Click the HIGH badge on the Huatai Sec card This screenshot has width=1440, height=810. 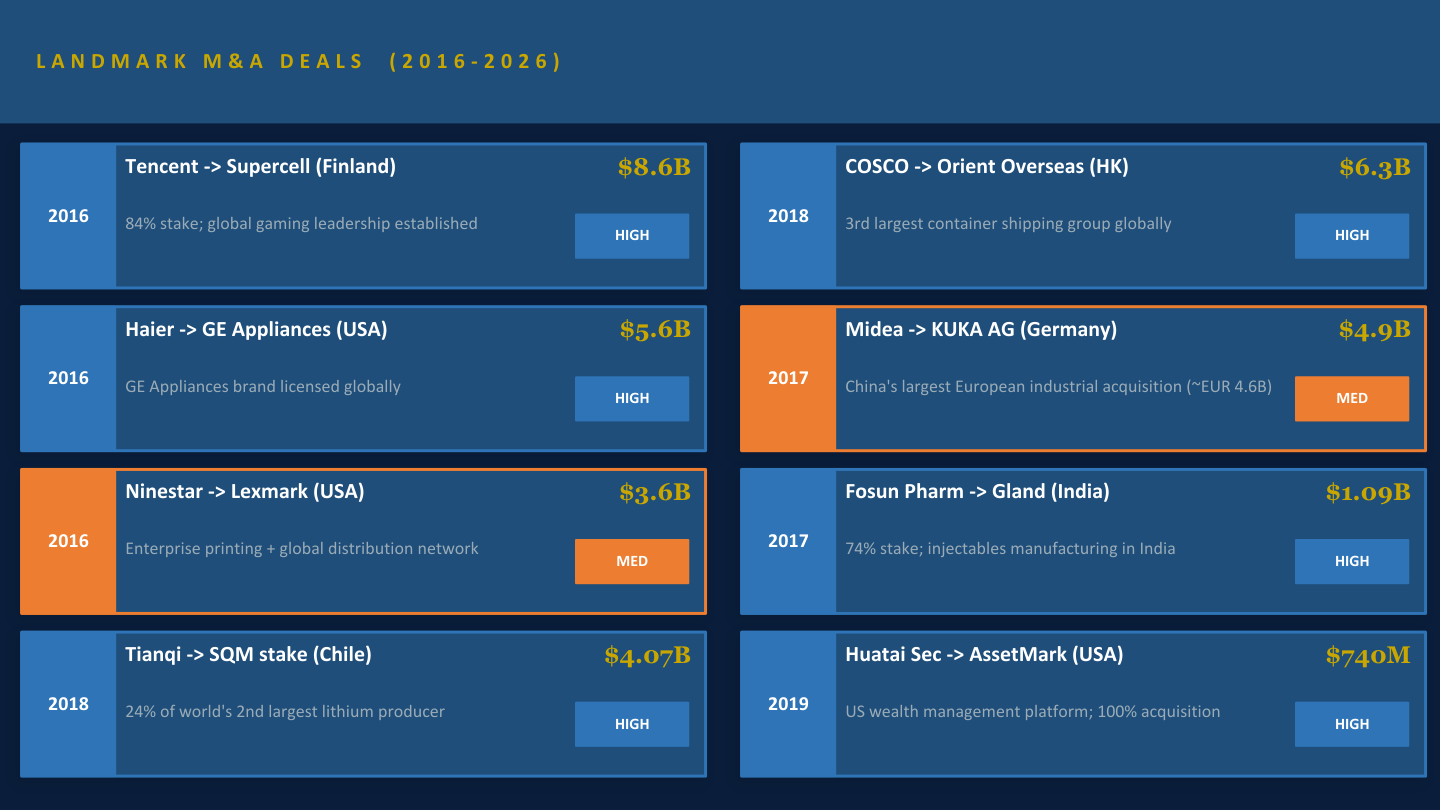[1352, 724]
